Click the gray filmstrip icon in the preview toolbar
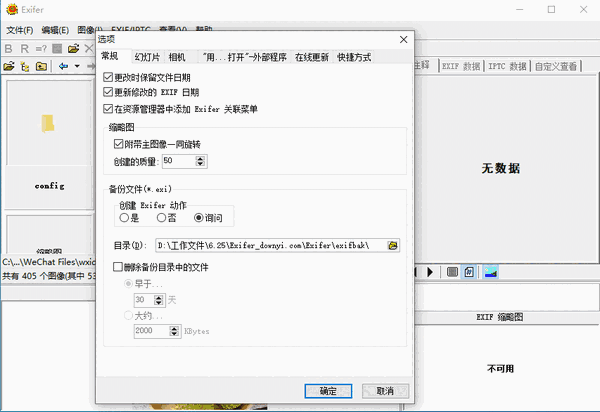 pyautogui.click(x=452, y=272)
